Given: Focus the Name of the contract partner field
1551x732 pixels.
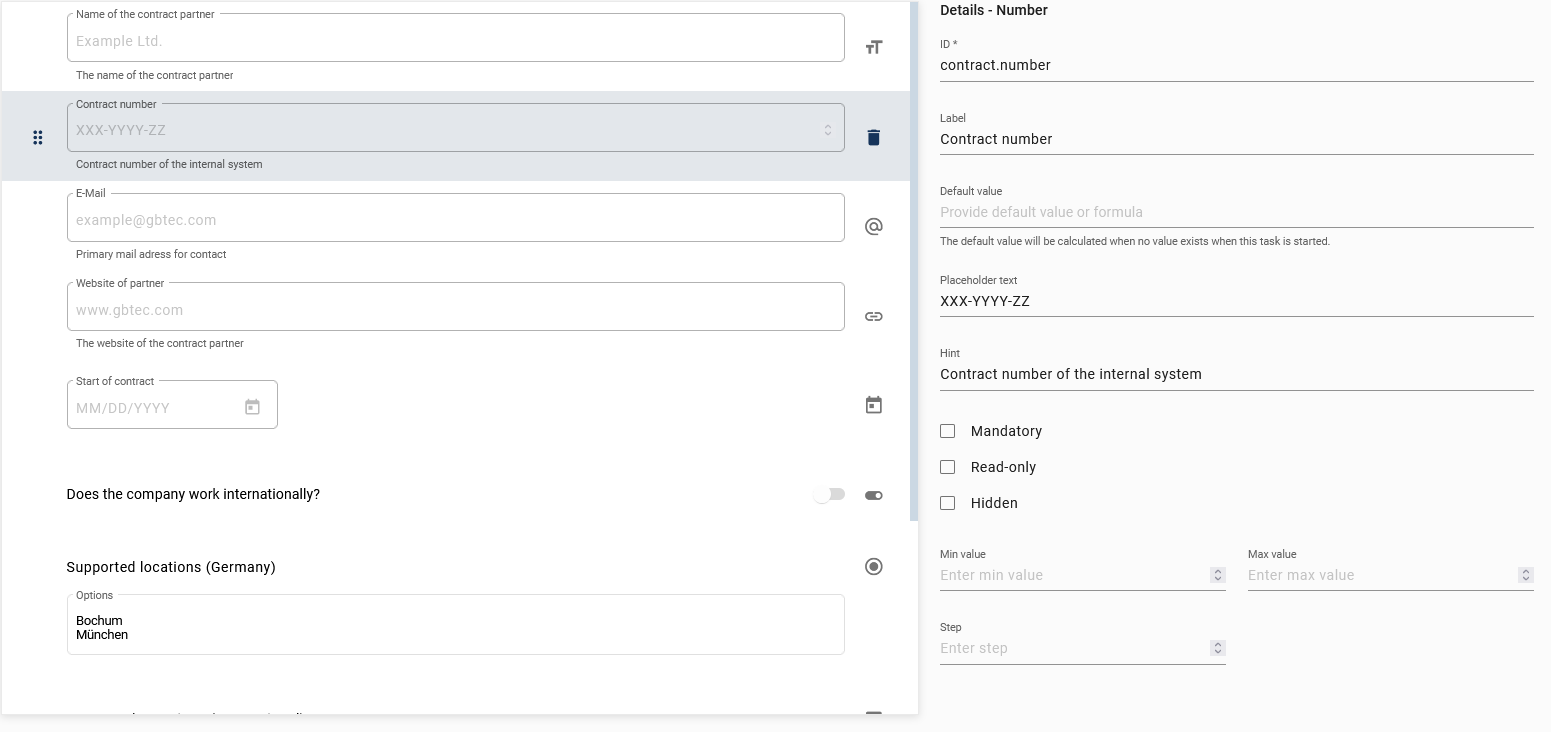Looking at the screenshot, I should pos(456,38).
